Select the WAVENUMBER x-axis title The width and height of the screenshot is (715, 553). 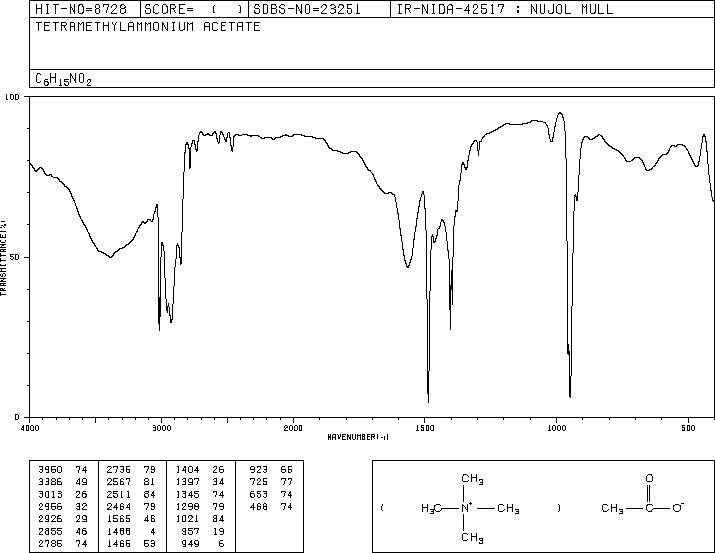(358, 437)
